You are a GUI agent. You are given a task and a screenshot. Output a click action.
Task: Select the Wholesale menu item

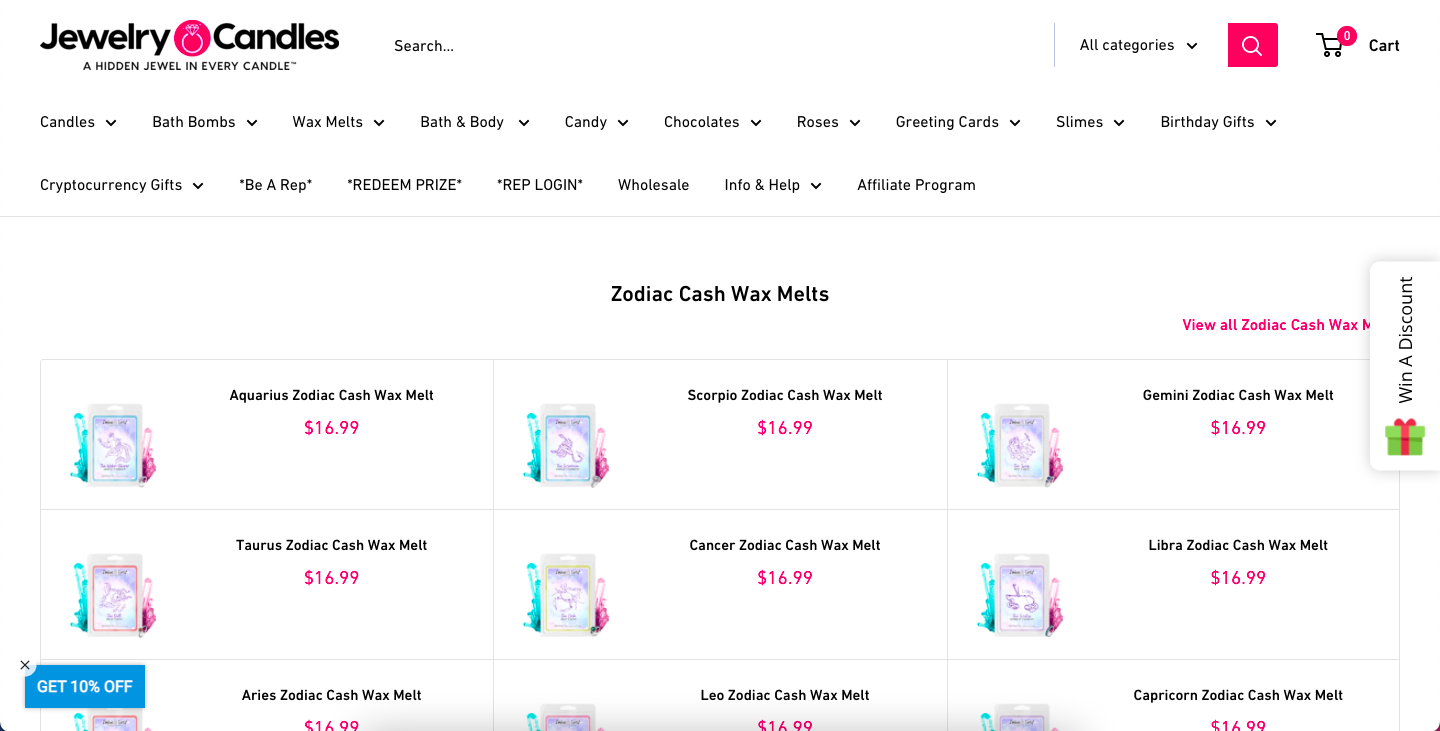tap(654, 184)
